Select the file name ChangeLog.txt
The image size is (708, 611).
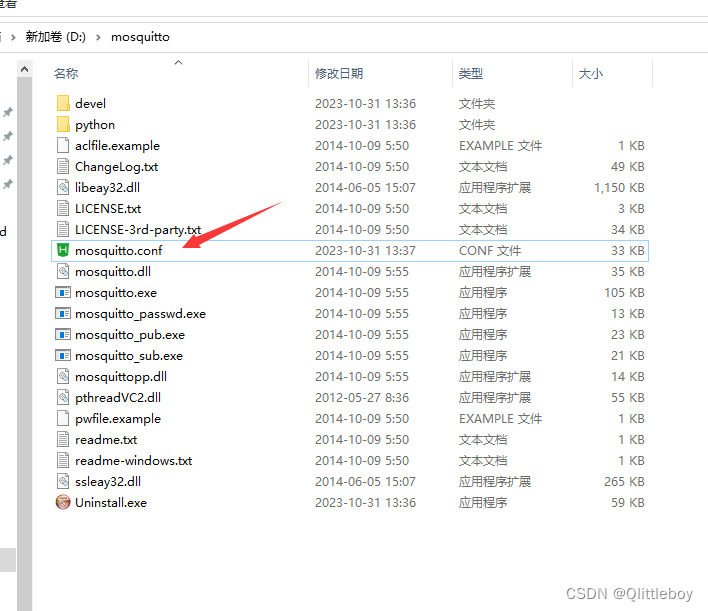116,167
